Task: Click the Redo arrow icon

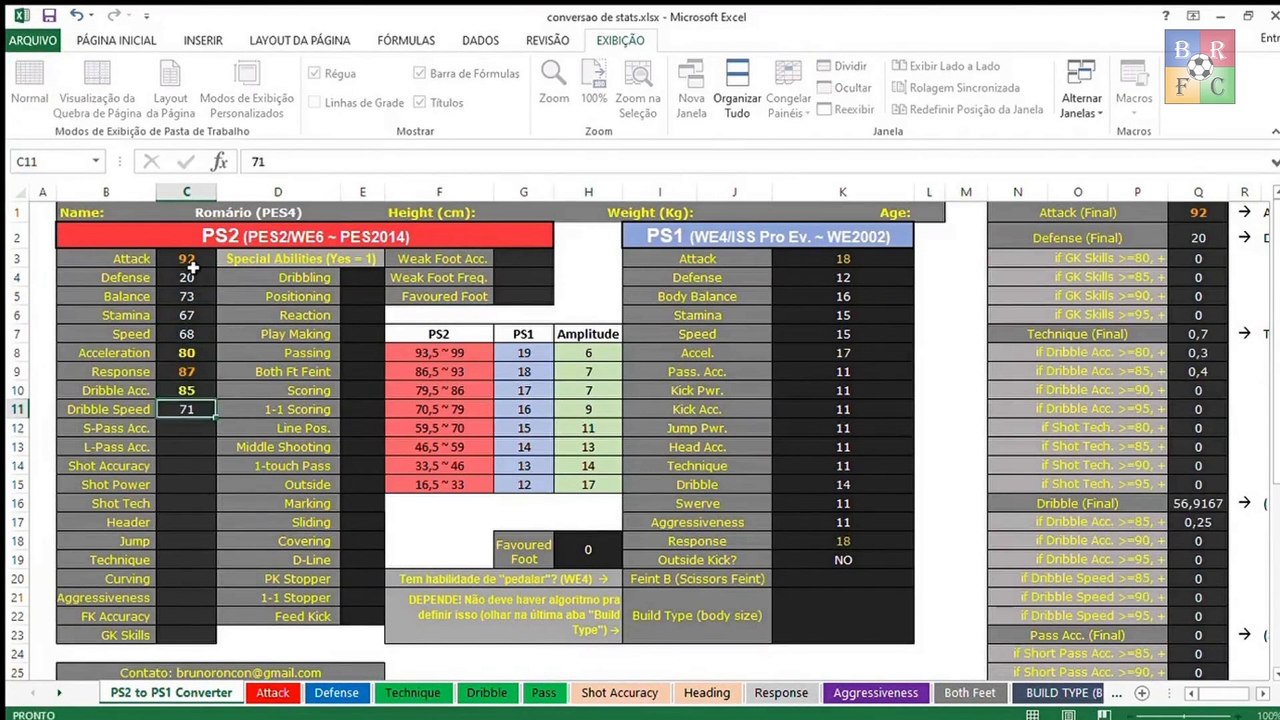Action: [113, 16]
